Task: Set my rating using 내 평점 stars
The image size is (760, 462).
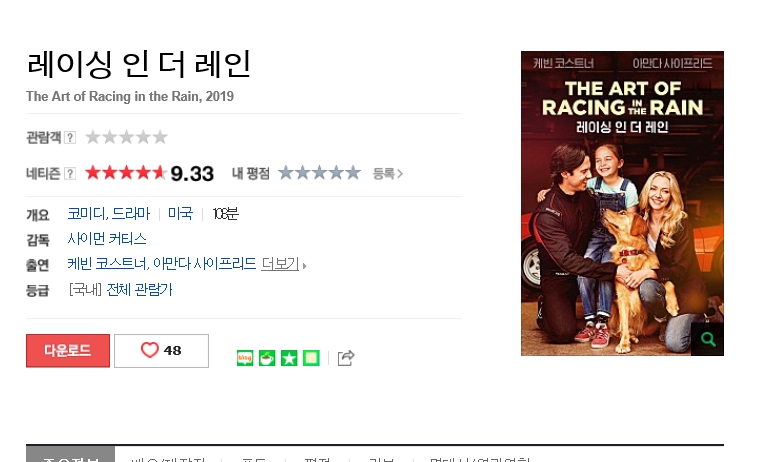Action: 319,173
